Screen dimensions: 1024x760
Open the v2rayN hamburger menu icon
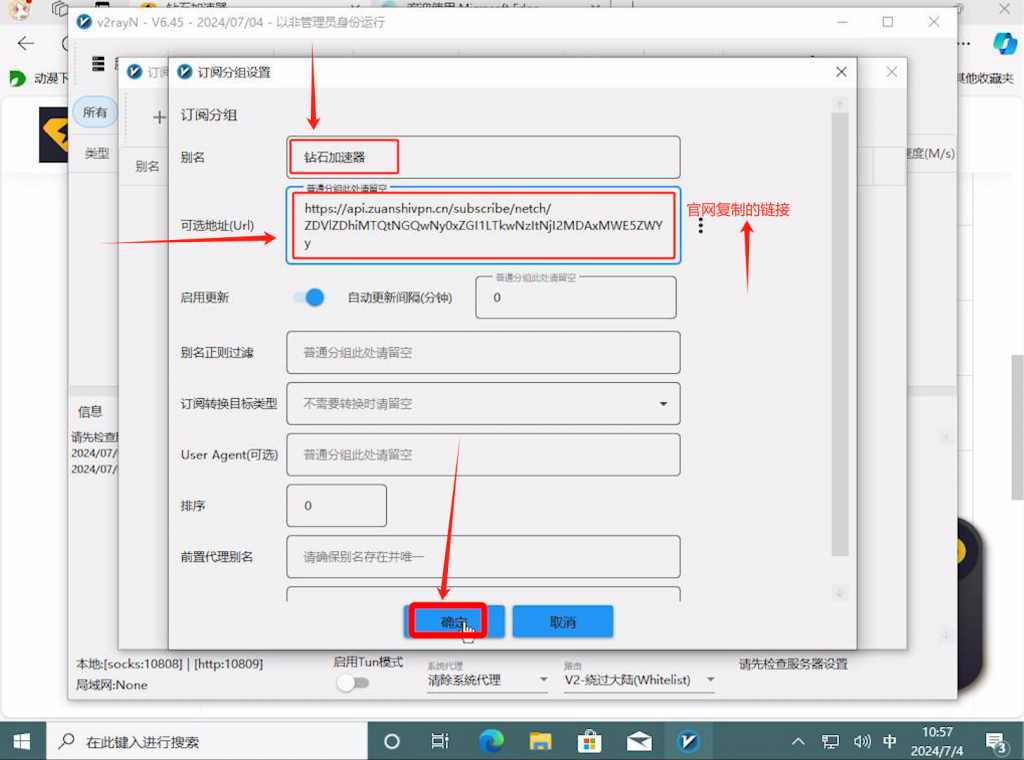tap(98, 63)
